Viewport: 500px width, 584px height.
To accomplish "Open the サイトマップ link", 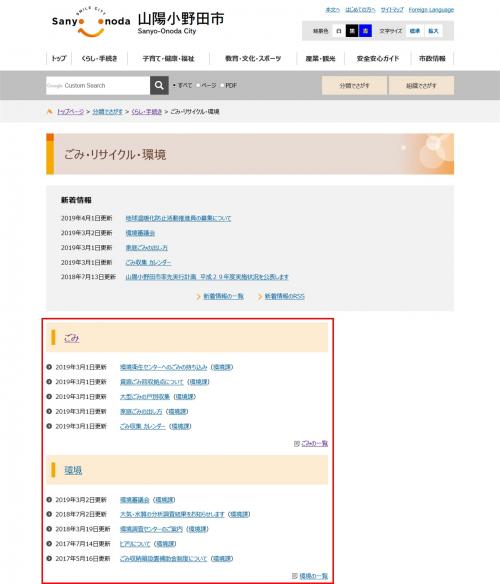I will pyautogui.click(x=392, y=10).
